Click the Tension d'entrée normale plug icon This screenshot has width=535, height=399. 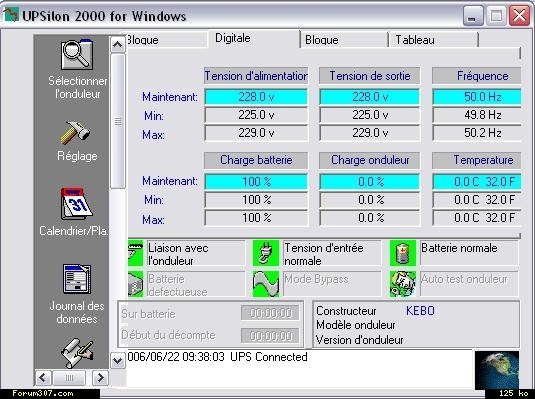coord(266,253)
